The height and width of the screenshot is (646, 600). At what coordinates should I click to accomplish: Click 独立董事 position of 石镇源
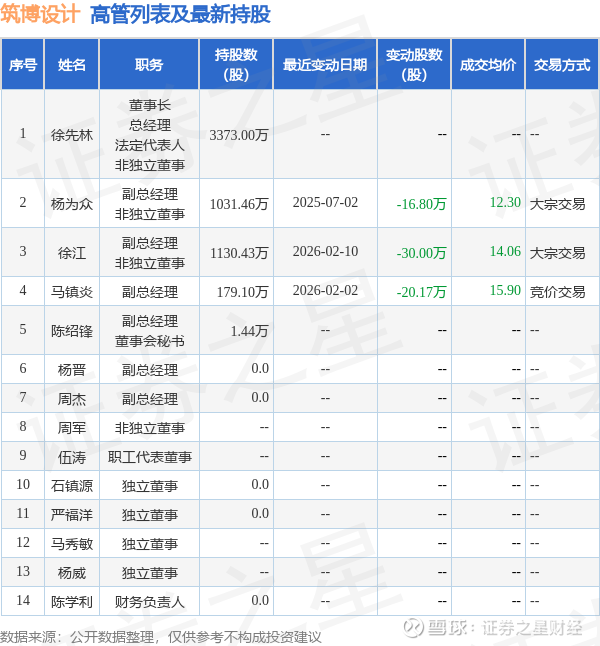click(149, 486)
